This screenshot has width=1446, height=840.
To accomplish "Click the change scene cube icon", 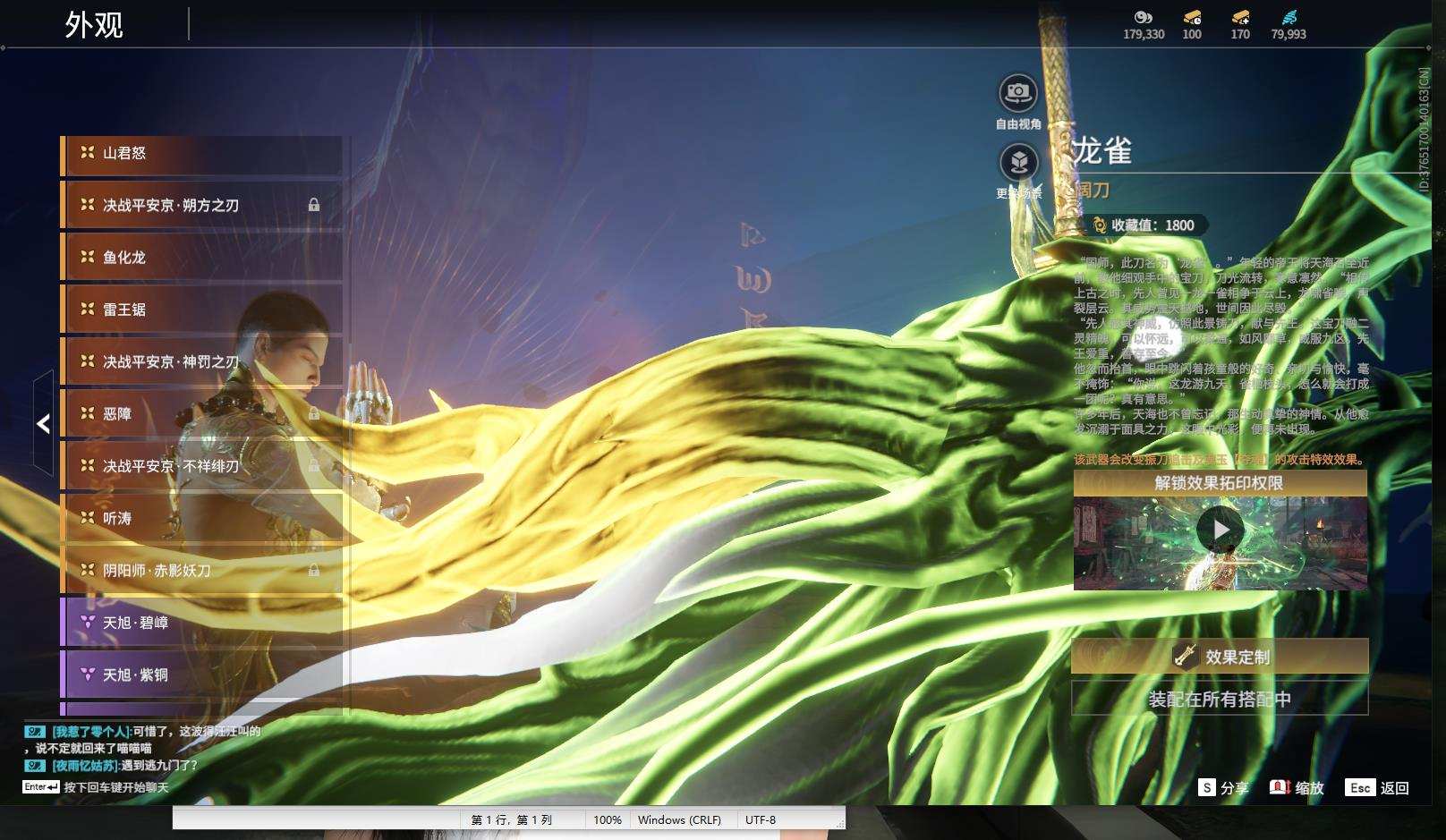I will pos(1018,162).
